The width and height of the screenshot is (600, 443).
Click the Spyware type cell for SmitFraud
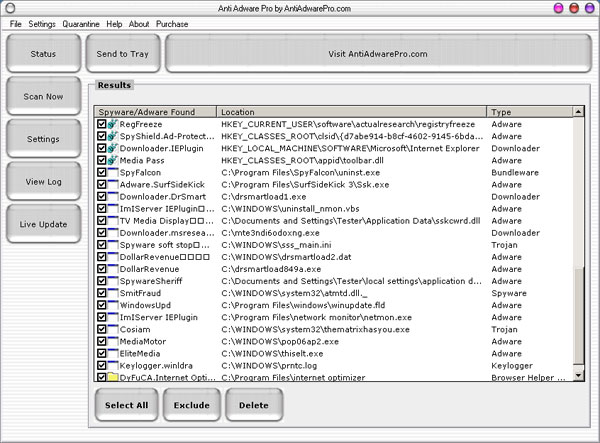point(509,293)
